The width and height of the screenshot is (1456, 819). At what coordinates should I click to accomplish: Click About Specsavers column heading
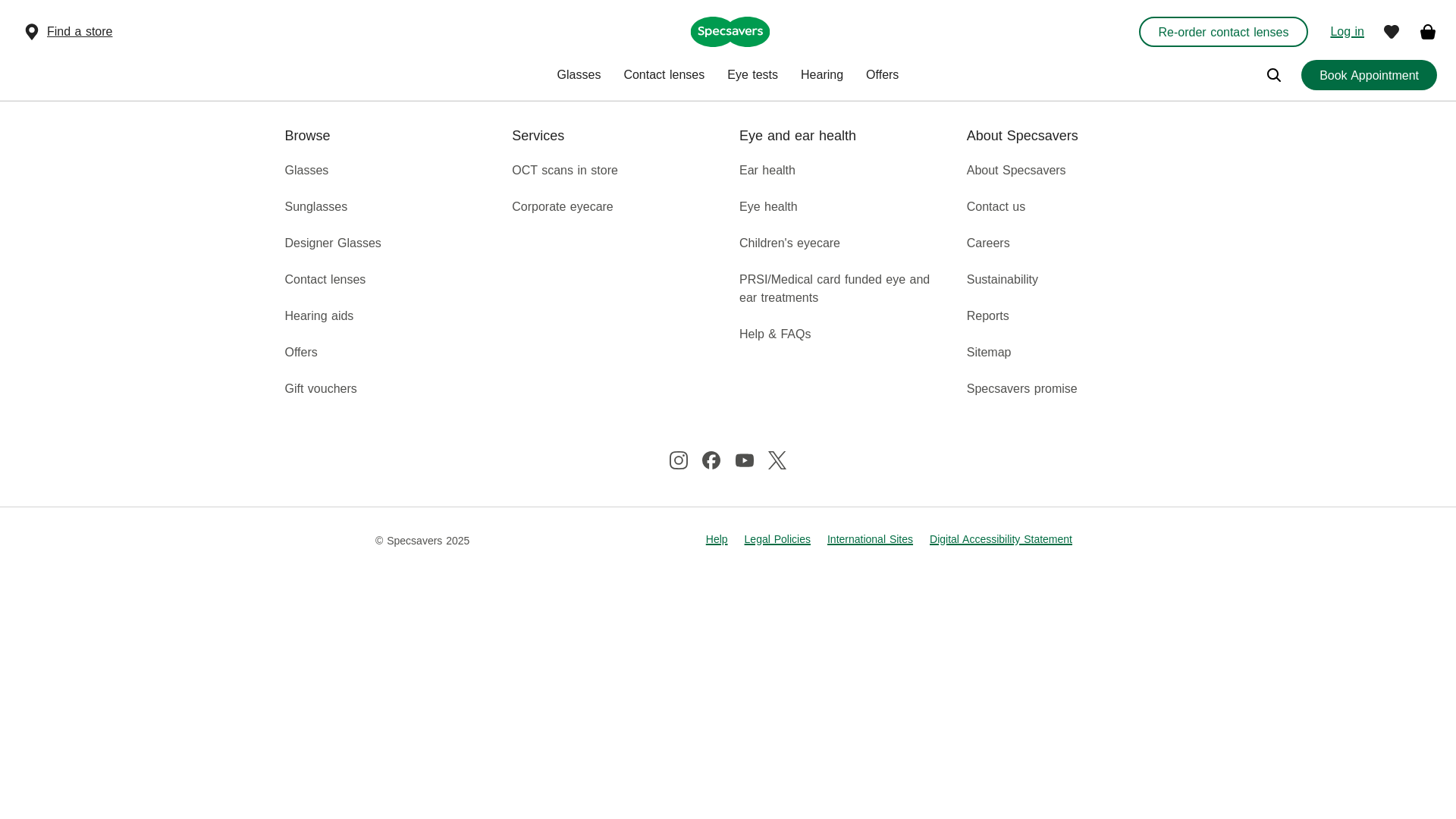click(1021, 136)
